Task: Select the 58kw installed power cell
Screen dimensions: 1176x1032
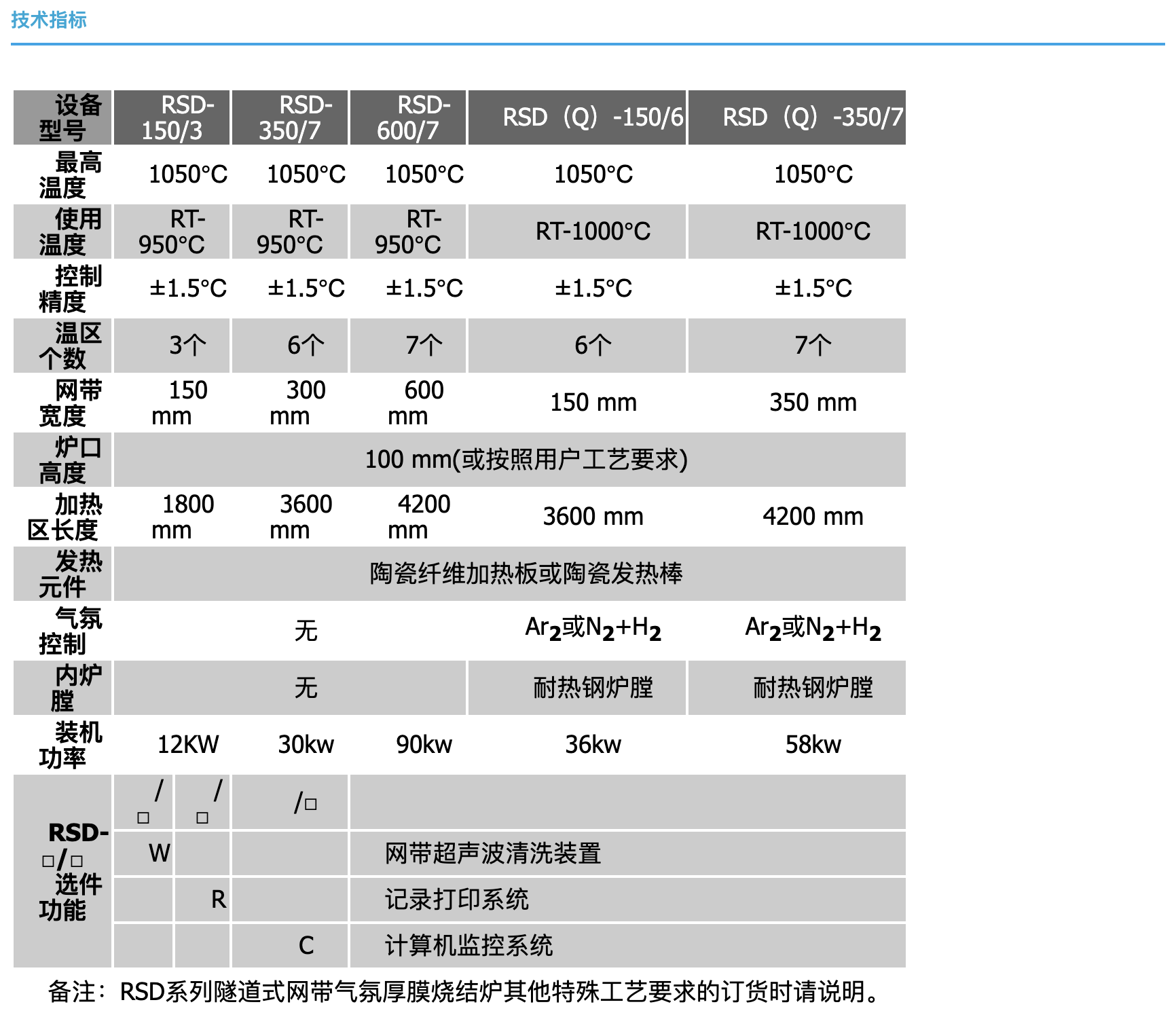Action: coord(813,745)
